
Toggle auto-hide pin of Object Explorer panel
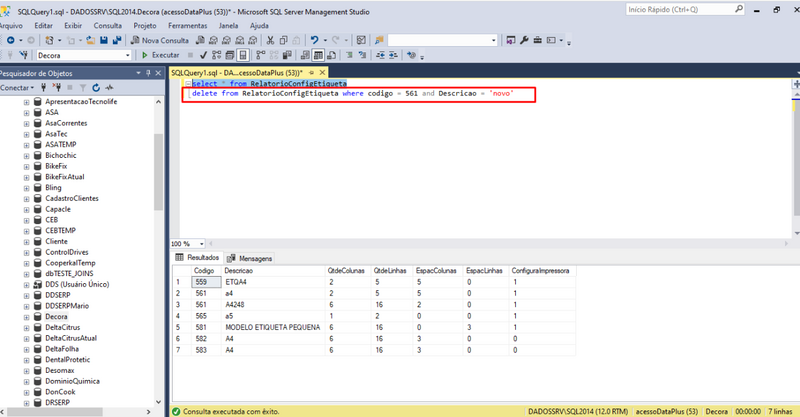(148, 73)
